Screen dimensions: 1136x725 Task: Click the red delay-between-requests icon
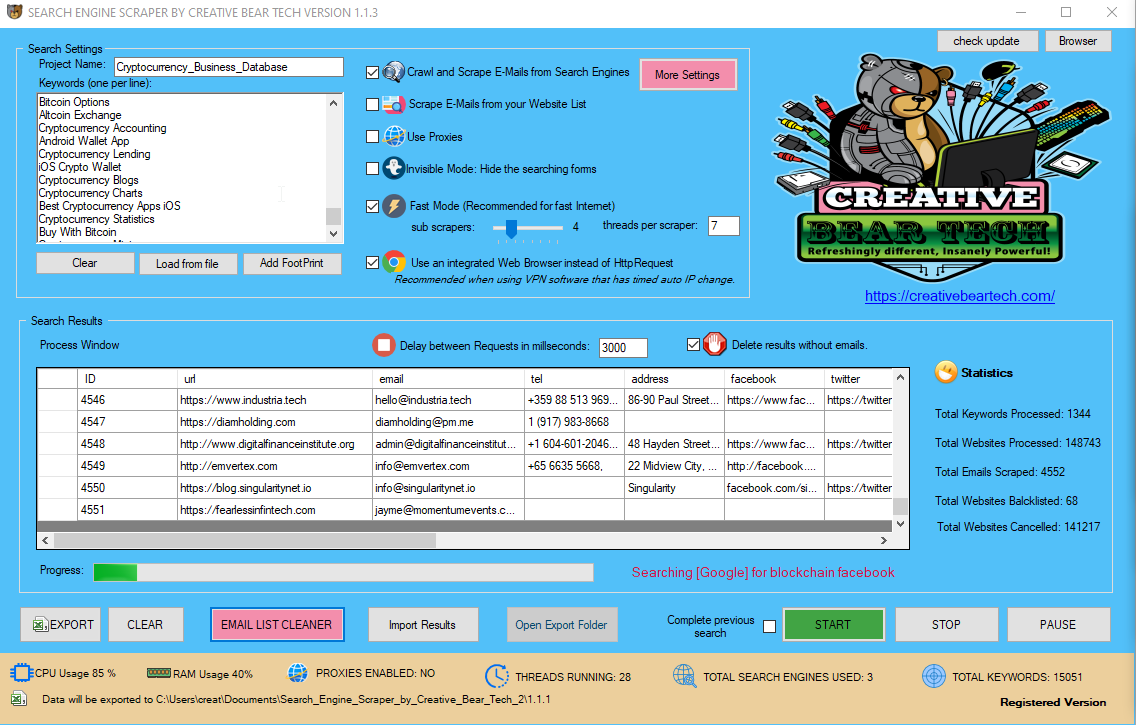tap(384, 344)
